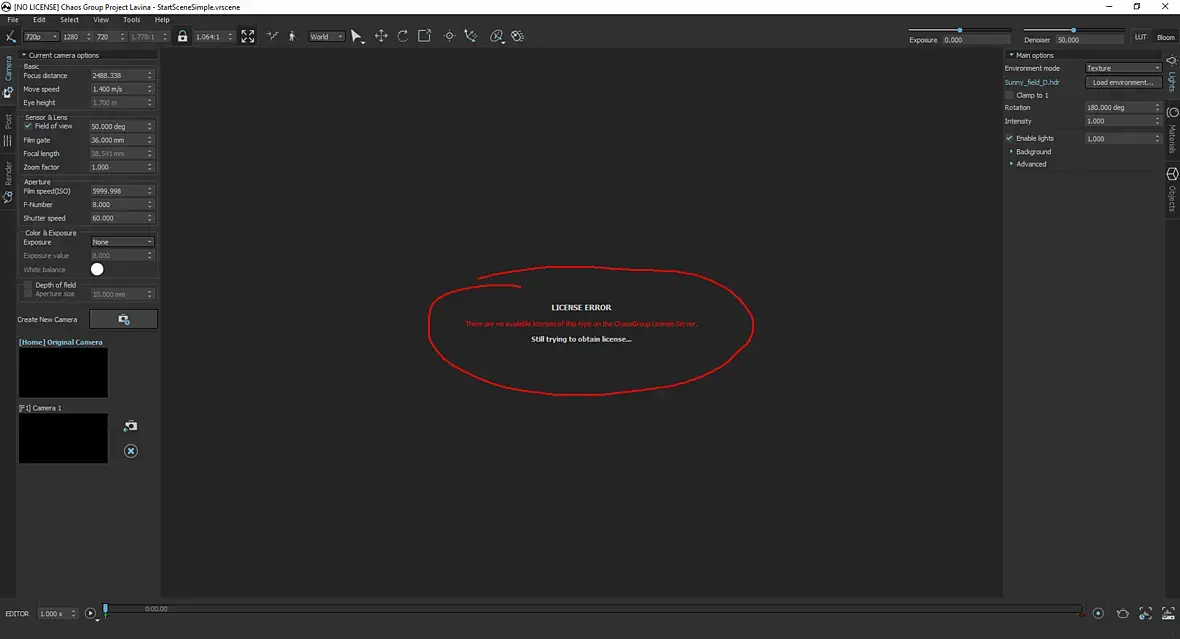The image size is (1180, 639).
Task: Click the record circle icon at bottom right
Action: pyautogui.click(x=1098, y=613)
